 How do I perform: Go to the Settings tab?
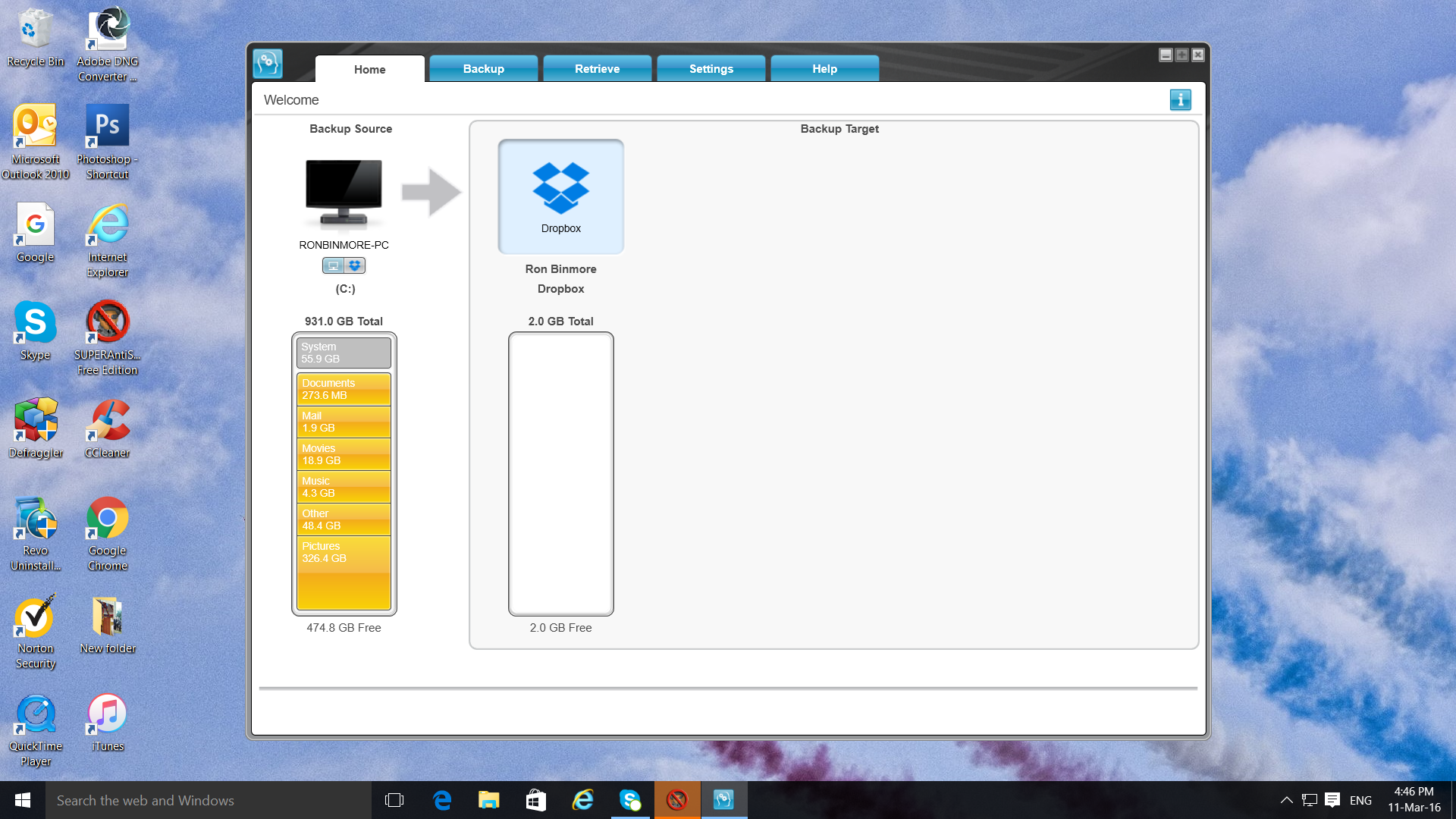[x=711, y=69]
